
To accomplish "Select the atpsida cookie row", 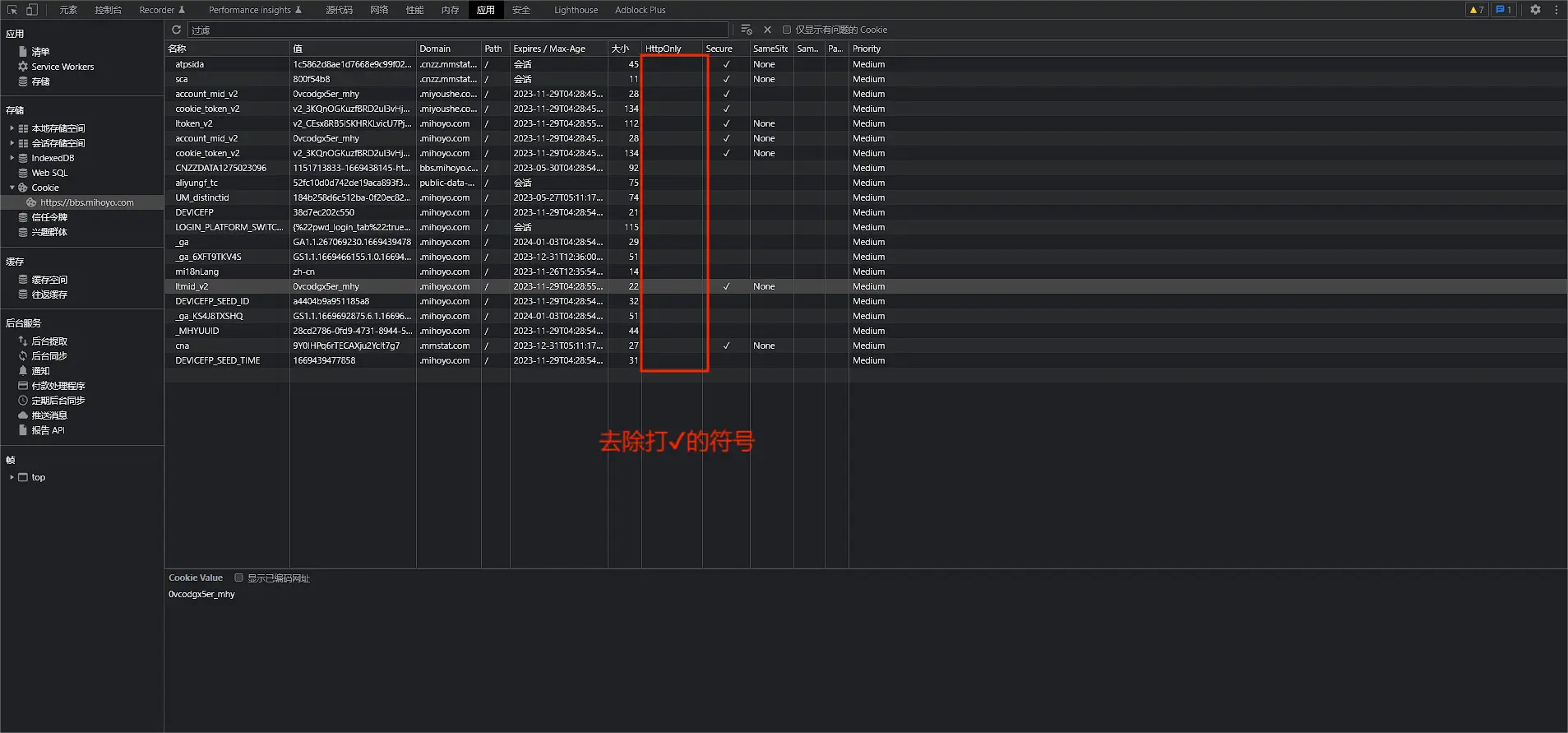I will (866, 64).
